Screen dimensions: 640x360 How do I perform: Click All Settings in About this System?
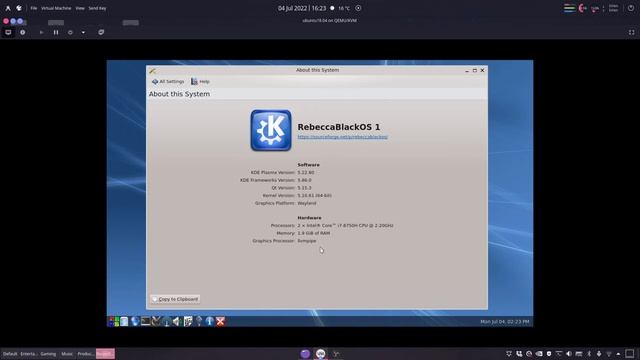168,82
